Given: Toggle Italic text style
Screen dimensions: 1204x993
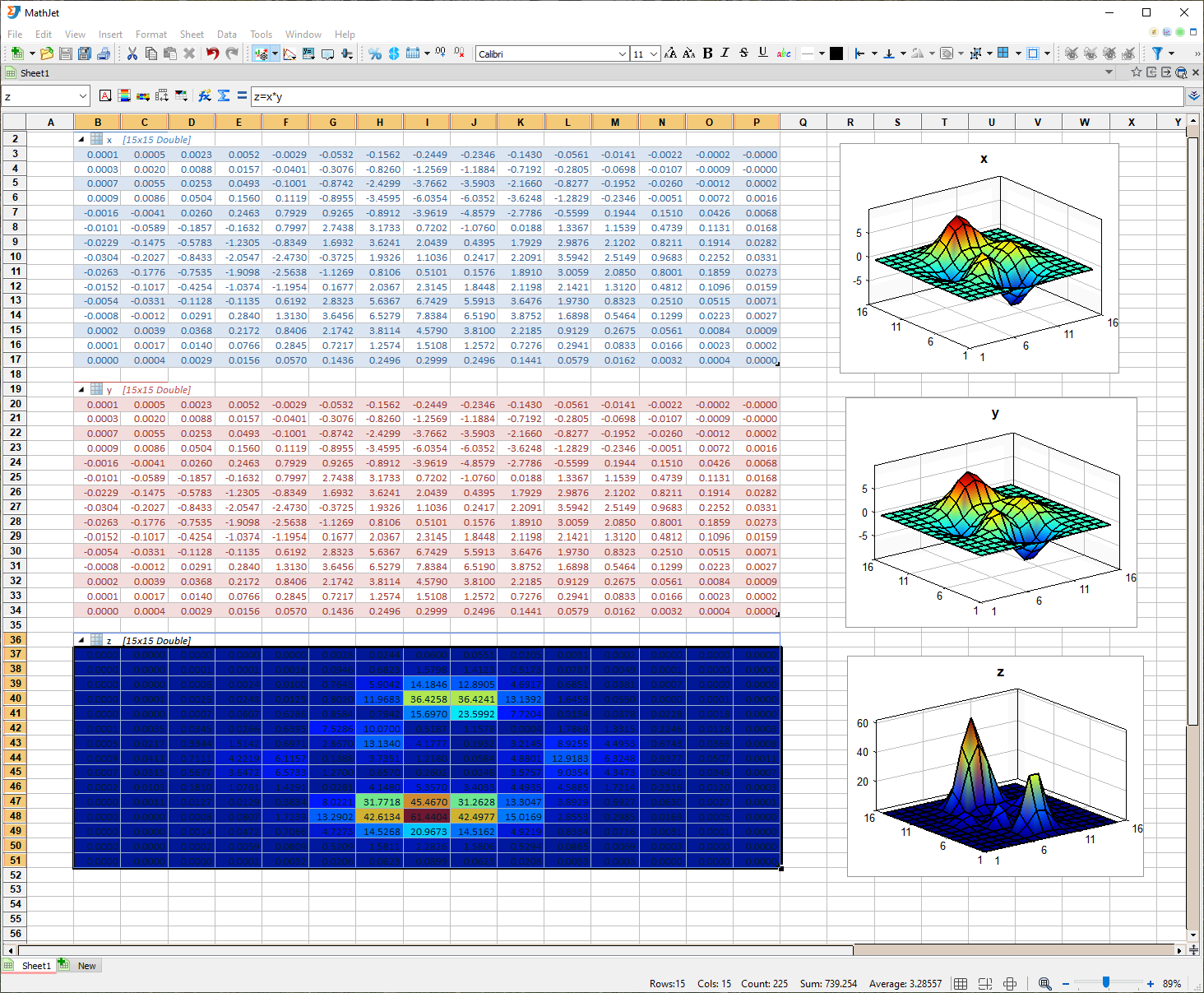Looking at the screenshot, I should [725, 53].
